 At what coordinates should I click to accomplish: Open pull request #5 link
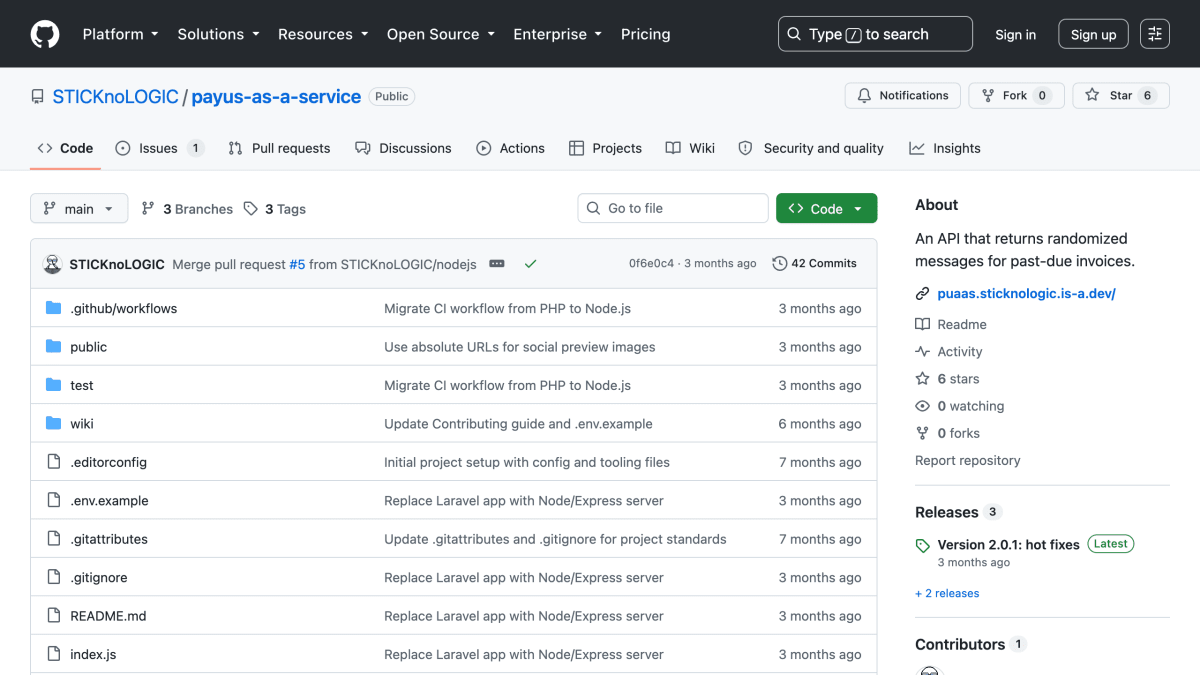point(297,264)
